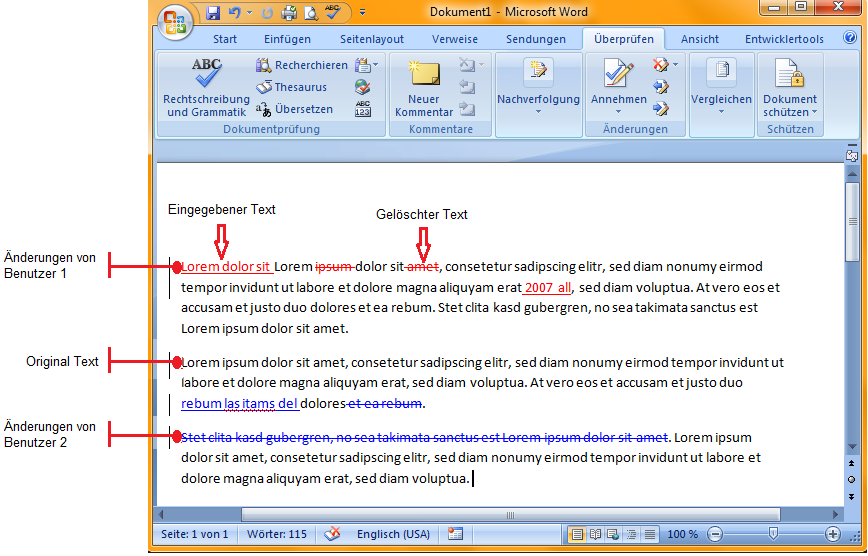The image size is (868, 556).
Task: Go to the previous change icon
Action: 660,87
